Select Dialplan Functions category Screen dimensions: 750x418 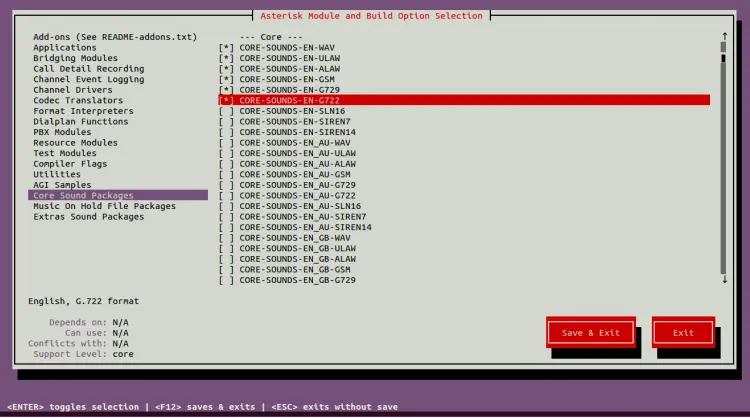80,121
